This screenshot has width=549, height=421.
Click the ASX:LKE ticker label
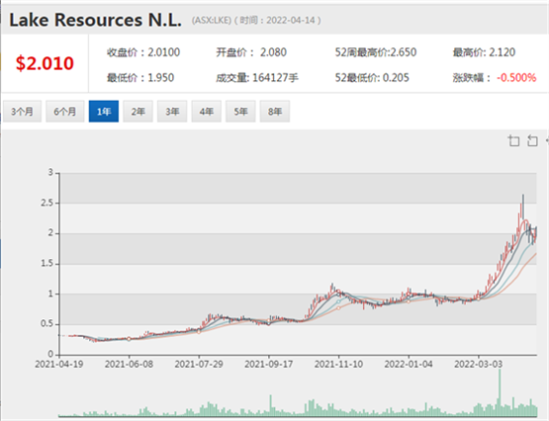coord(211,20)
